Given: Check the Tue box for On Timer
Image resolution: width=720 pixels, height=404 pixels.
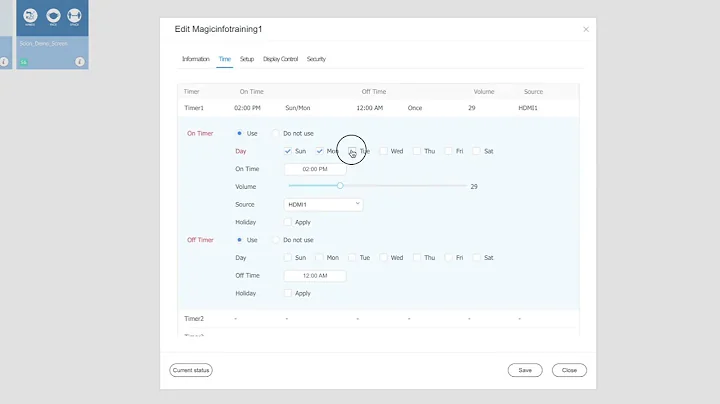Looking at the screenshot, I should (x=353, y=151).
